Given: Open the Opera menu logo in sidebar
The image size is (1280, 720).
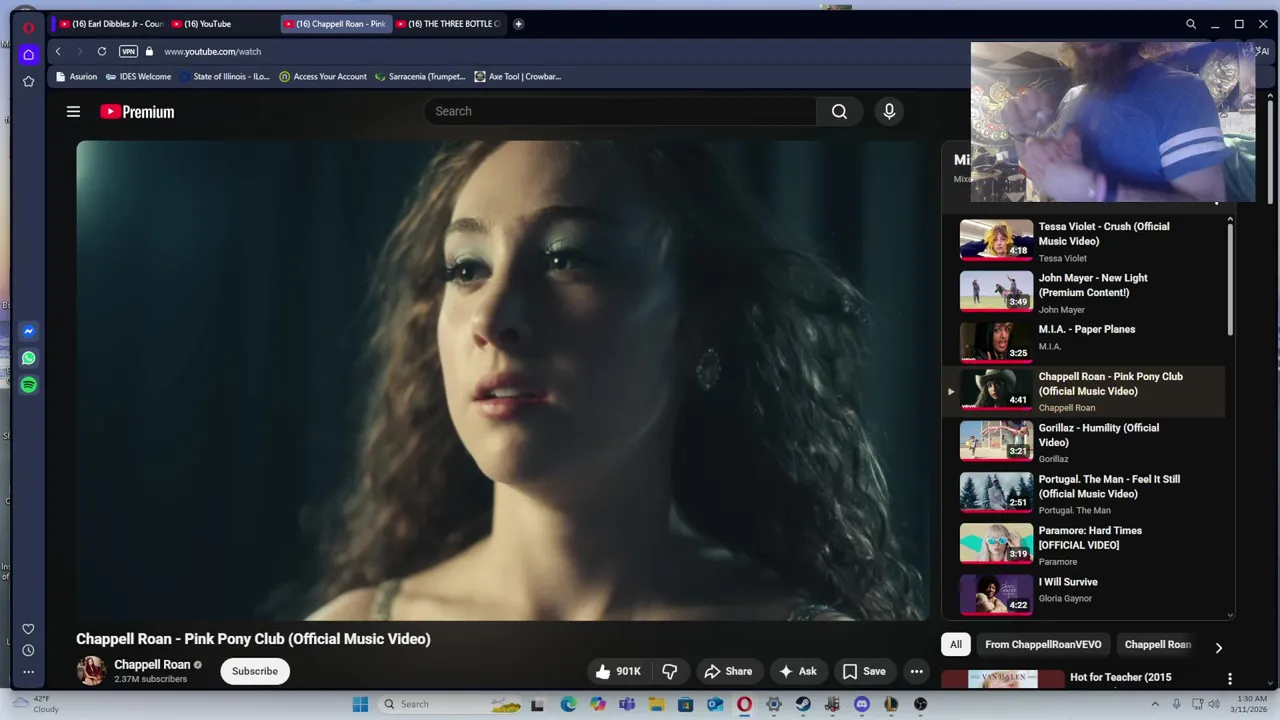Looking at the screenshot, I should point(29,27).
